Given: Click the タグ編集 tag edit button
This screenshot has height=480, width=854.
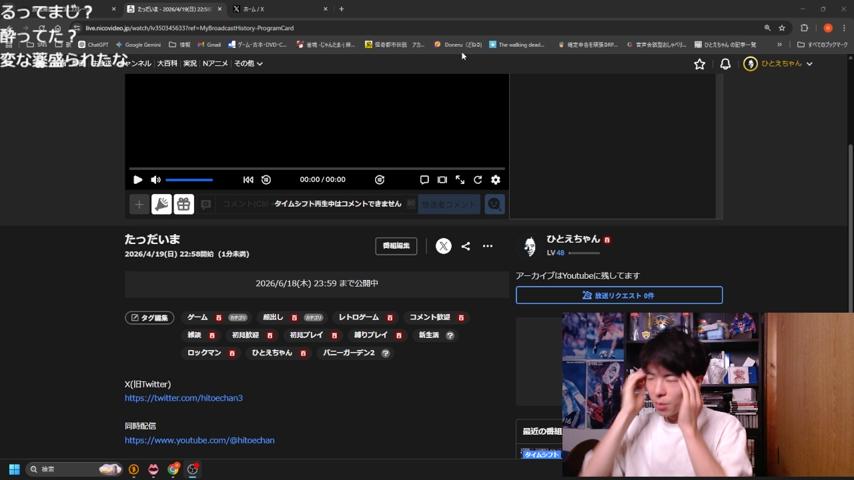Looking at the screenshot, I should 150,318.
